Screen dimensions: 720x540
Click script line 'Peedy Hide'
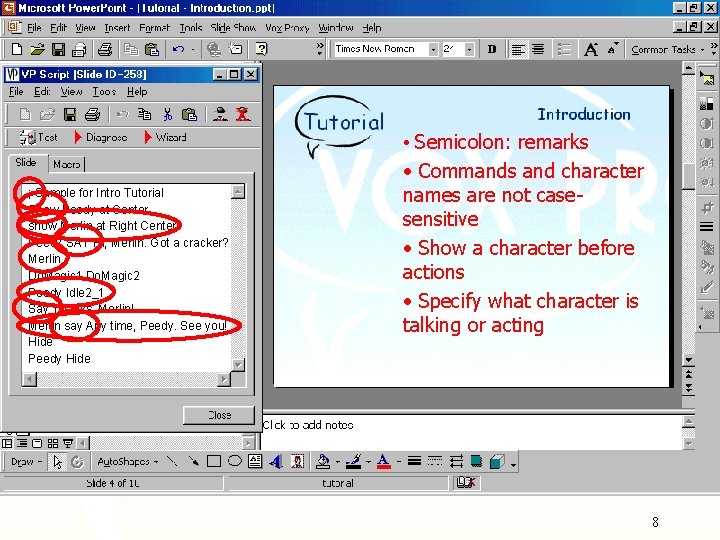pos(59,359)
